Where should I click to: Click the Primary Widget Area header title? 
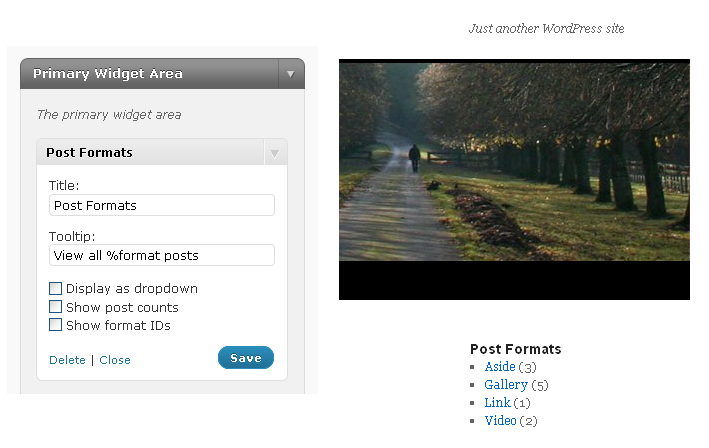point(108,74)
